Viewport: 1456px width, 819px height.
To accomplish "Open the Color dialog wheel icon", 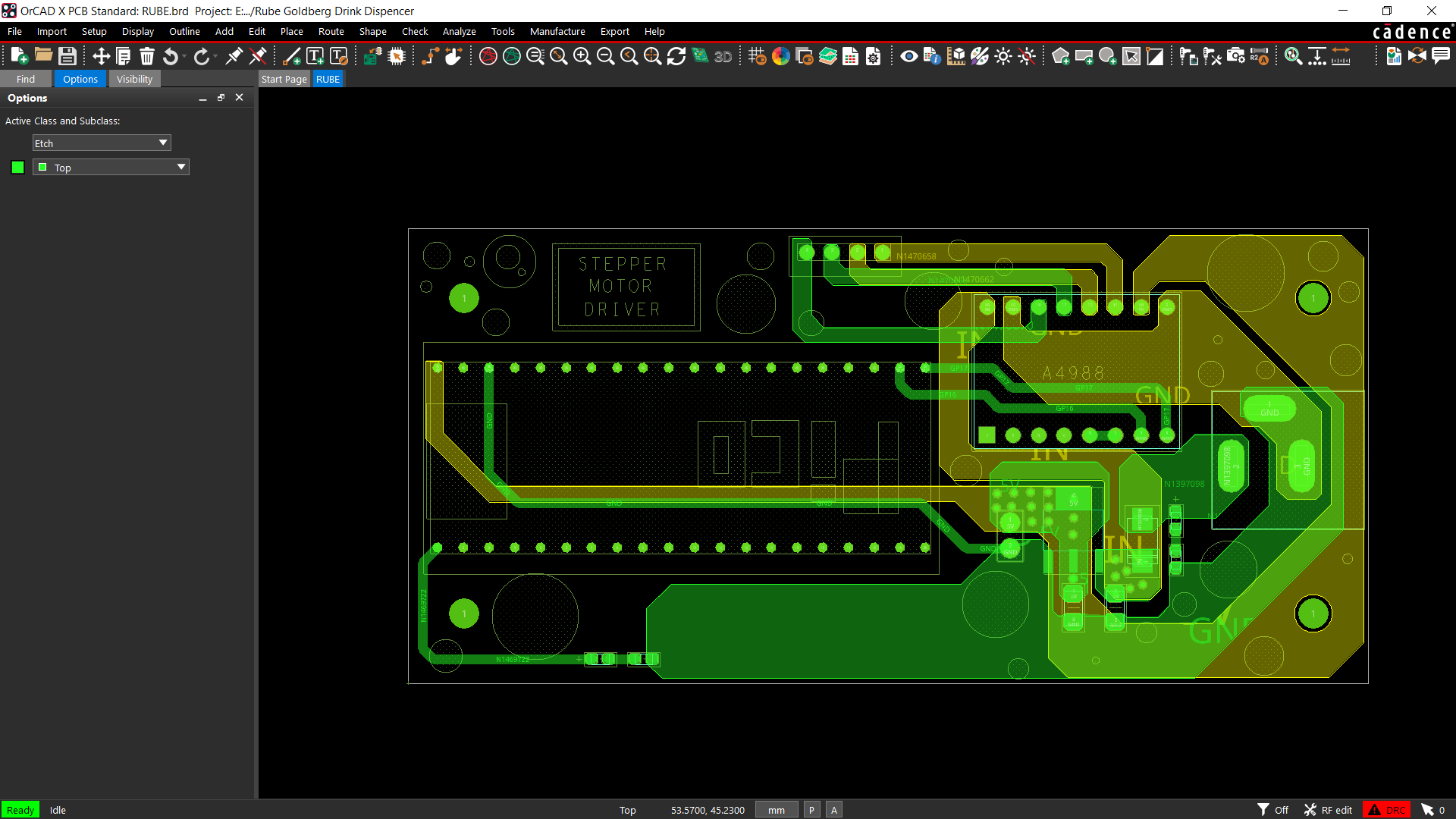I will click(x=781, y=56).
